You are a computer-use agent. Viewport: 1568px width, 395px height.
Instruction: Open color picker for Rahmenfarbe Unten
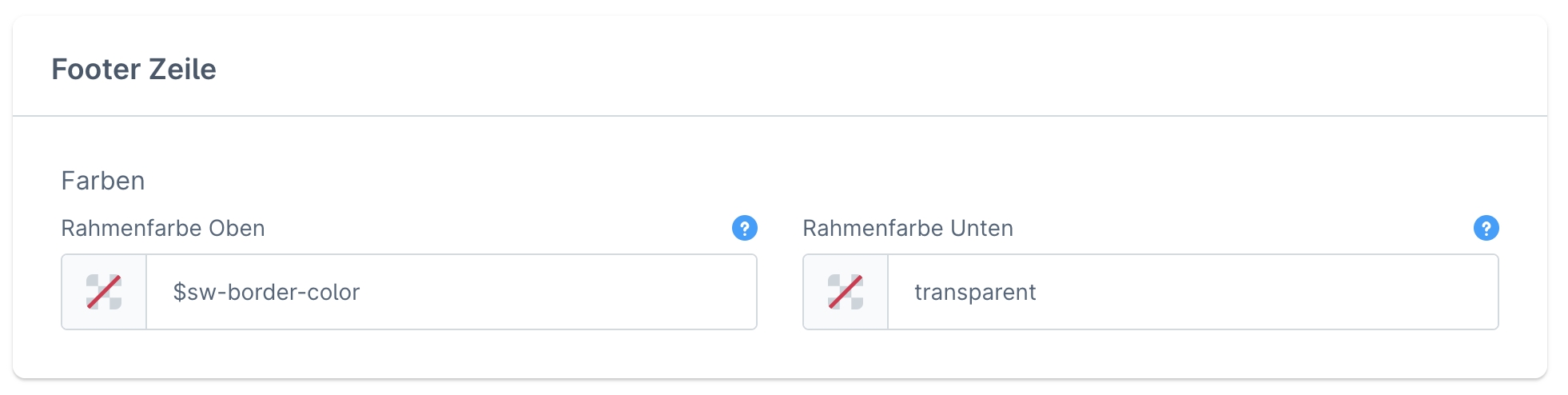tap(846, 292)
